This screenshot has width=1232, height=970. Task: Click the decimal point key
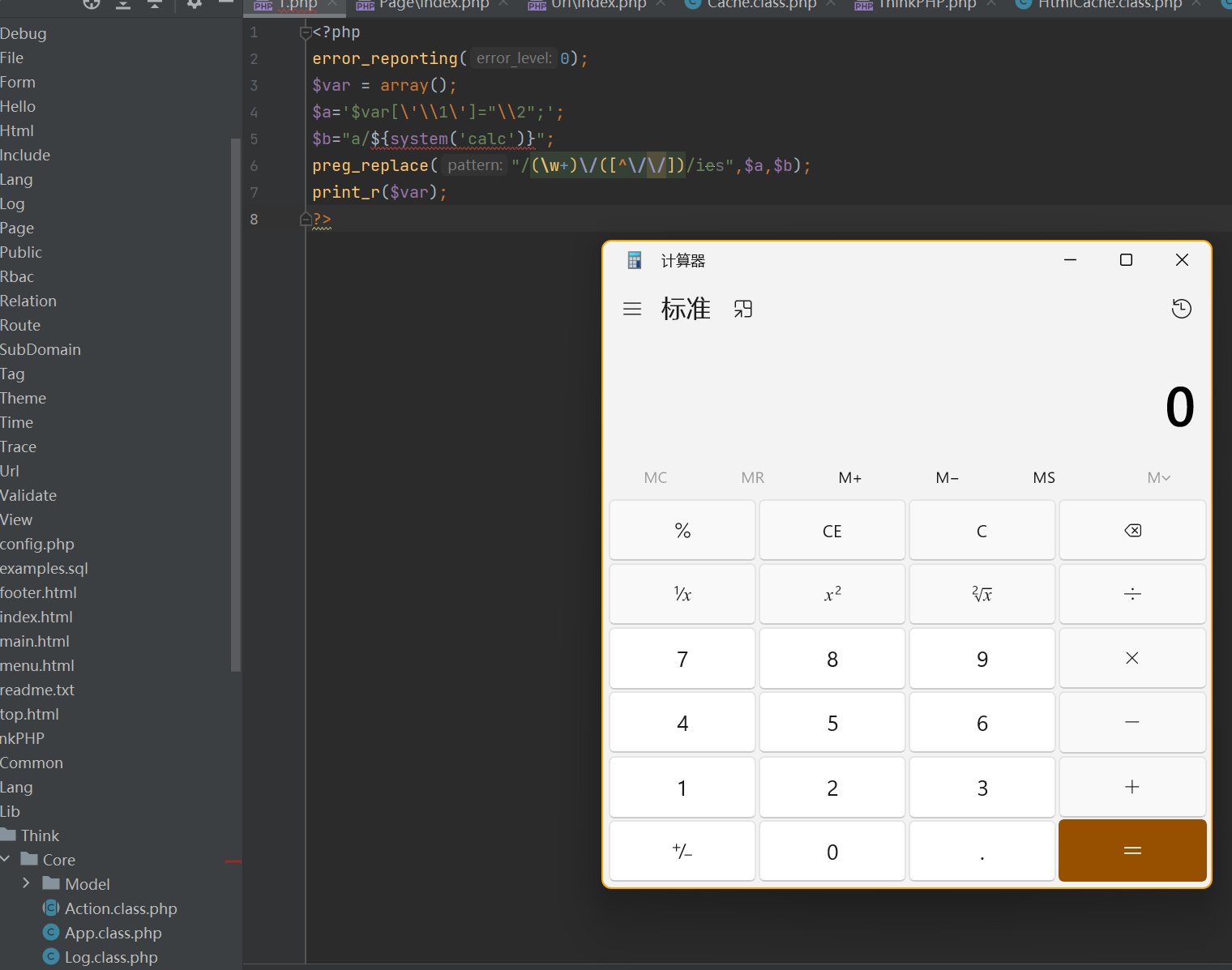982,851
